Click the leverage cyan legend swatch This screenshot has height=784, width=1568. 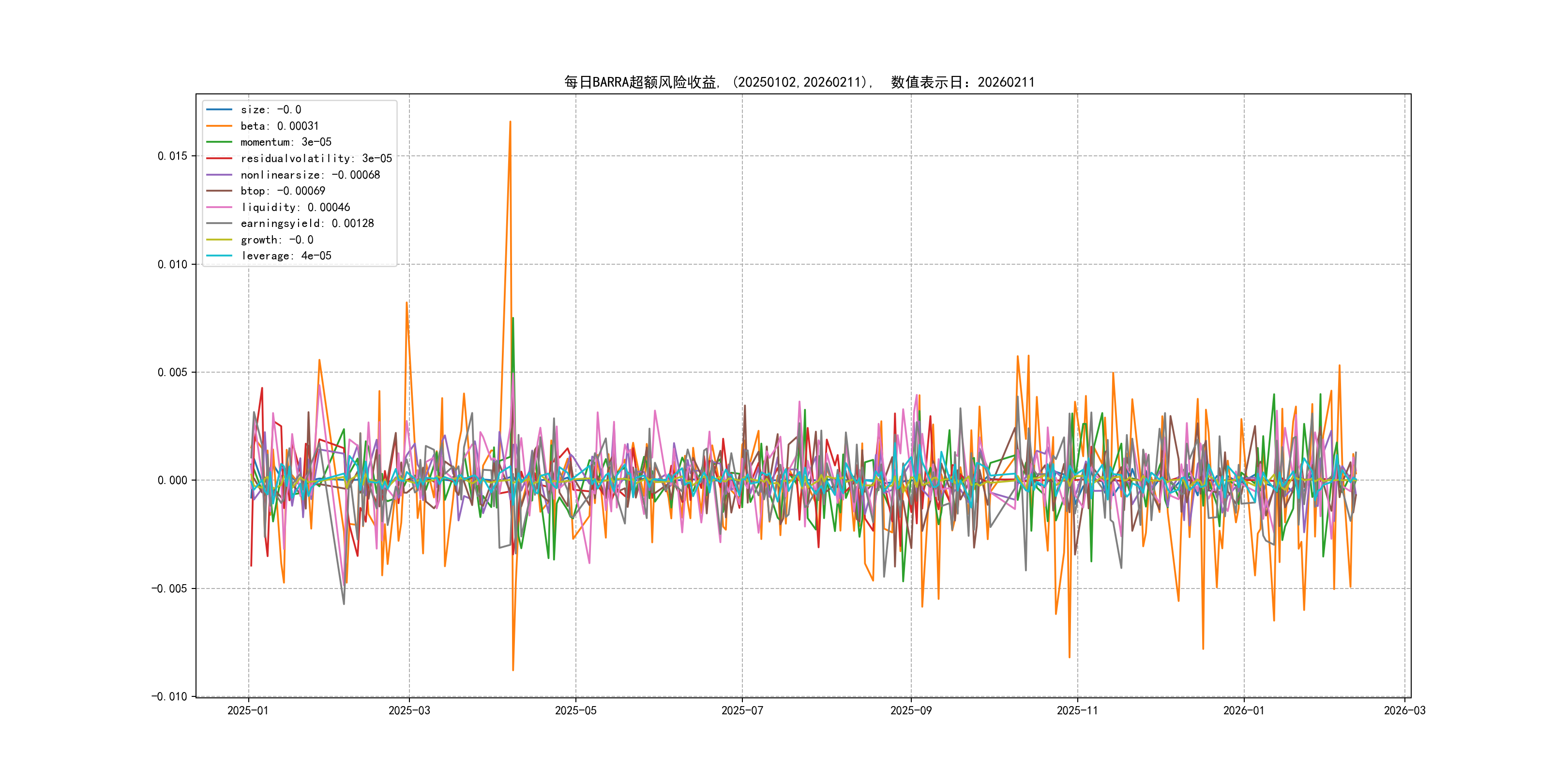pos(219,256)
